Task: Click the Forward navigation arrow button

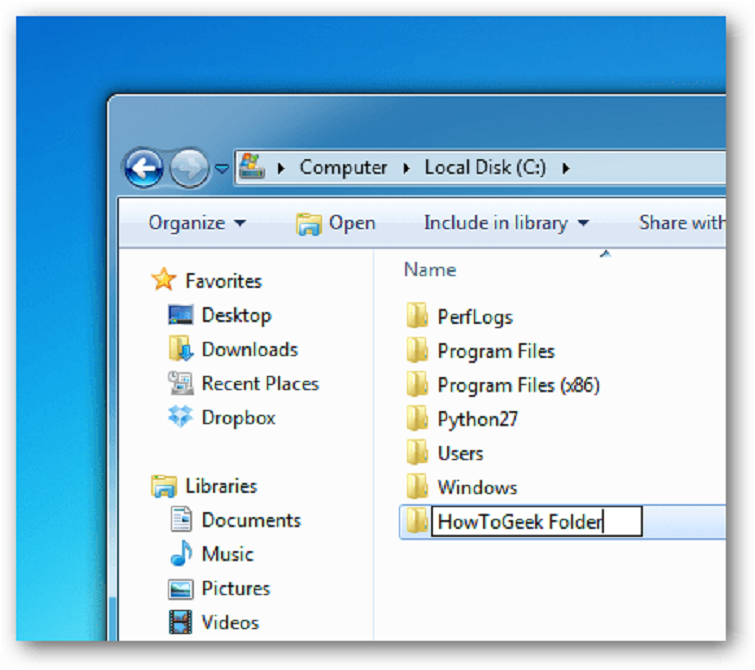Action: coord(189,168)
